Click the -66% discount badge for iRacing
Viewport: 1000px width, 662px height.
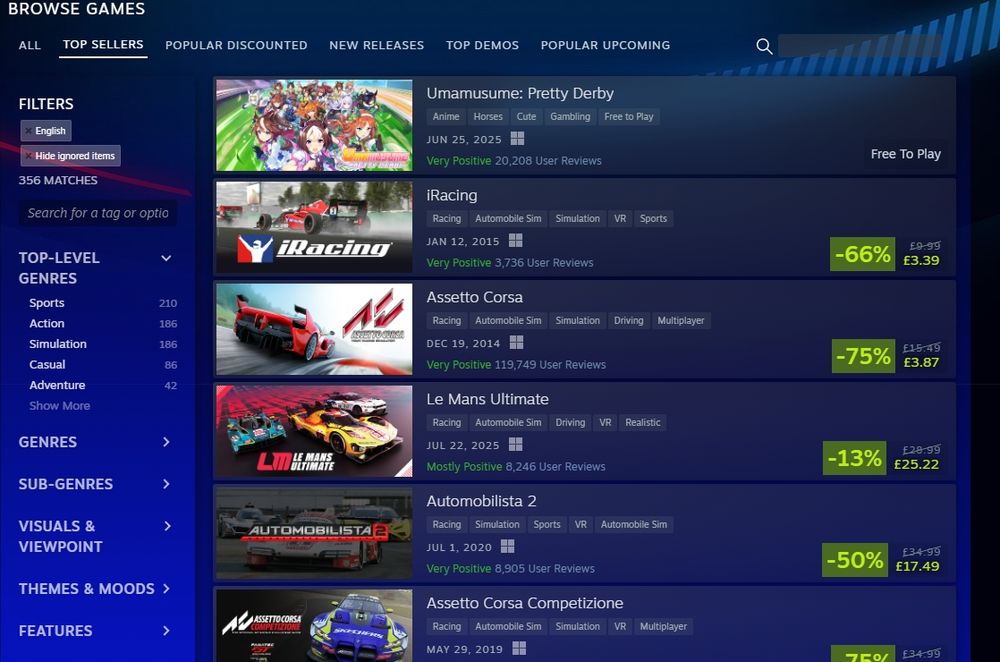(862, 254)
